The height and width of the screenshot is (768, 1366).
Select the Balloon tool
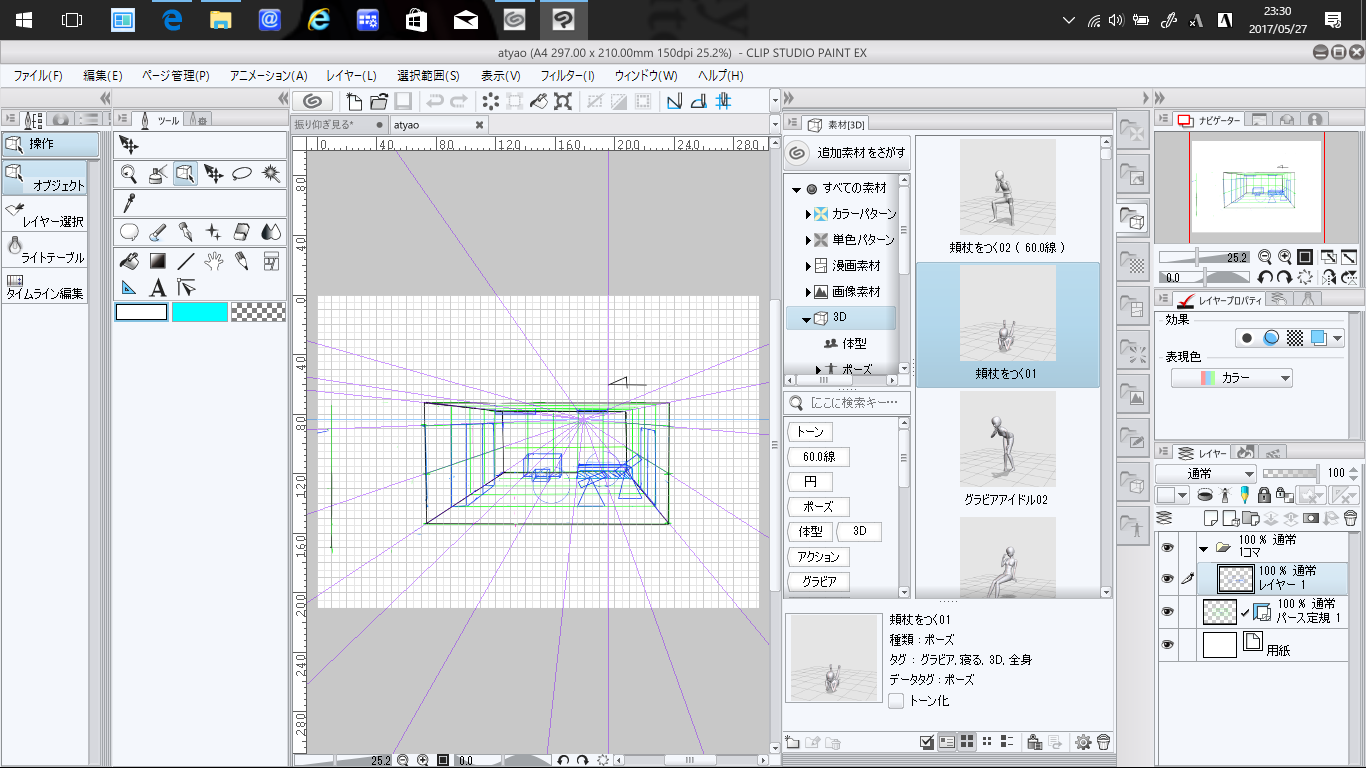coord(129,232)
